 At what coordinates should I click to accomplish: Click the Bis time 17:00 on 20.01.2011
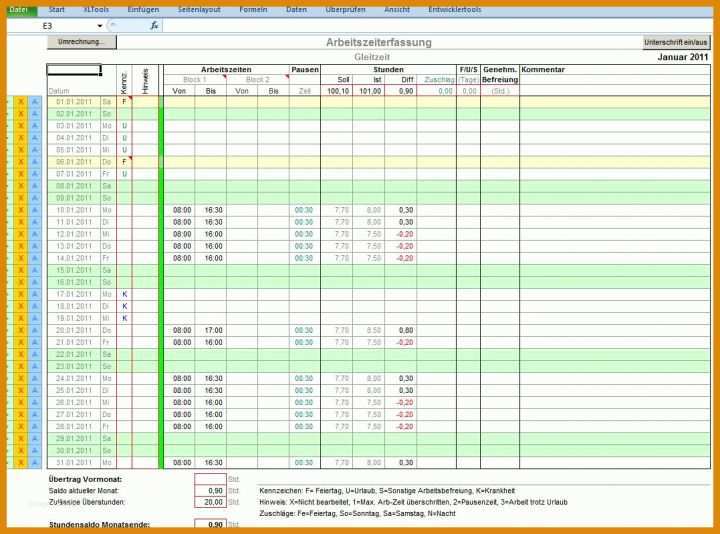pos(211,330)
